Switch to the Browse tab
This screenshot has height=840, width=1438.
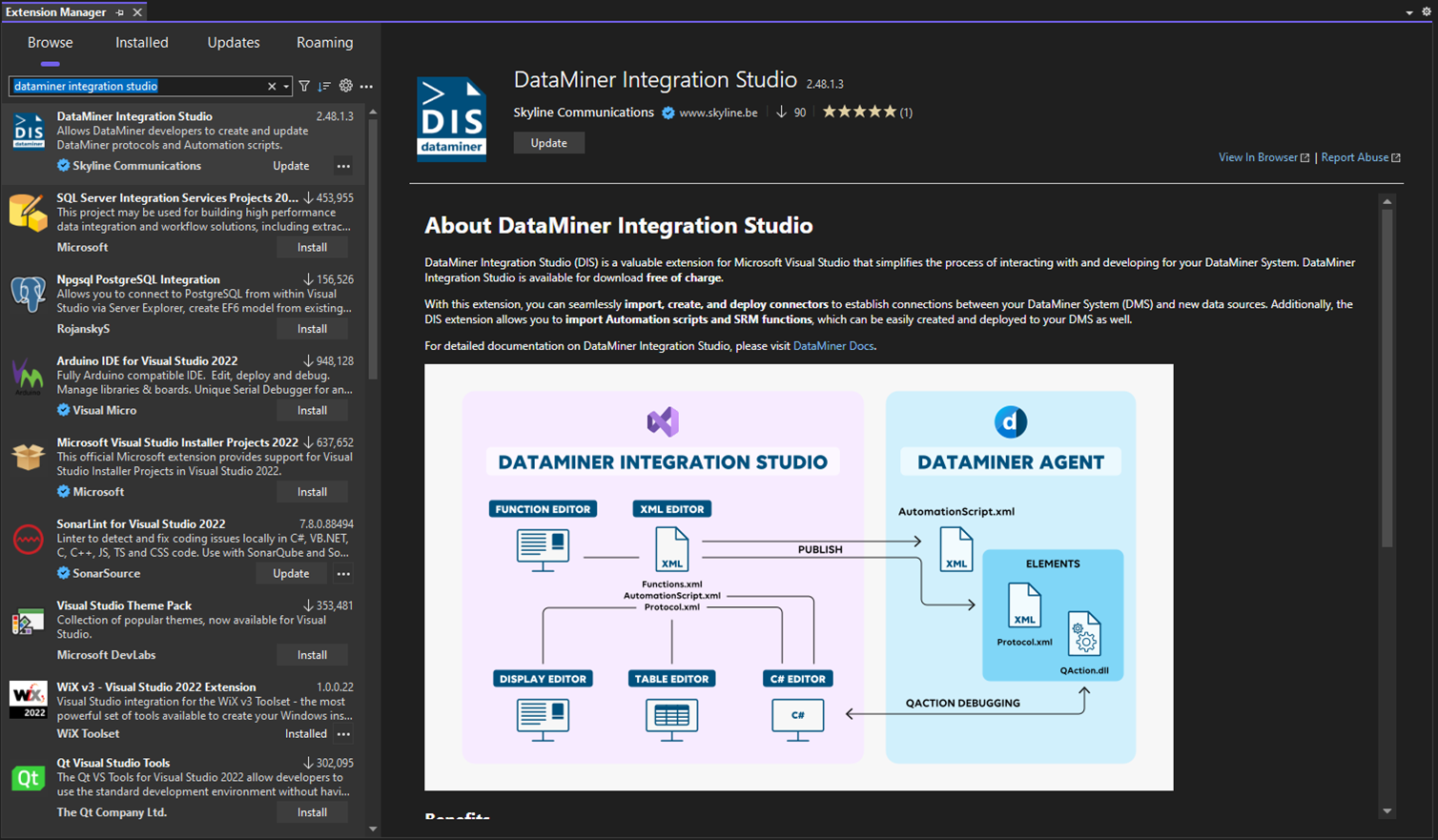pos(51,43)
